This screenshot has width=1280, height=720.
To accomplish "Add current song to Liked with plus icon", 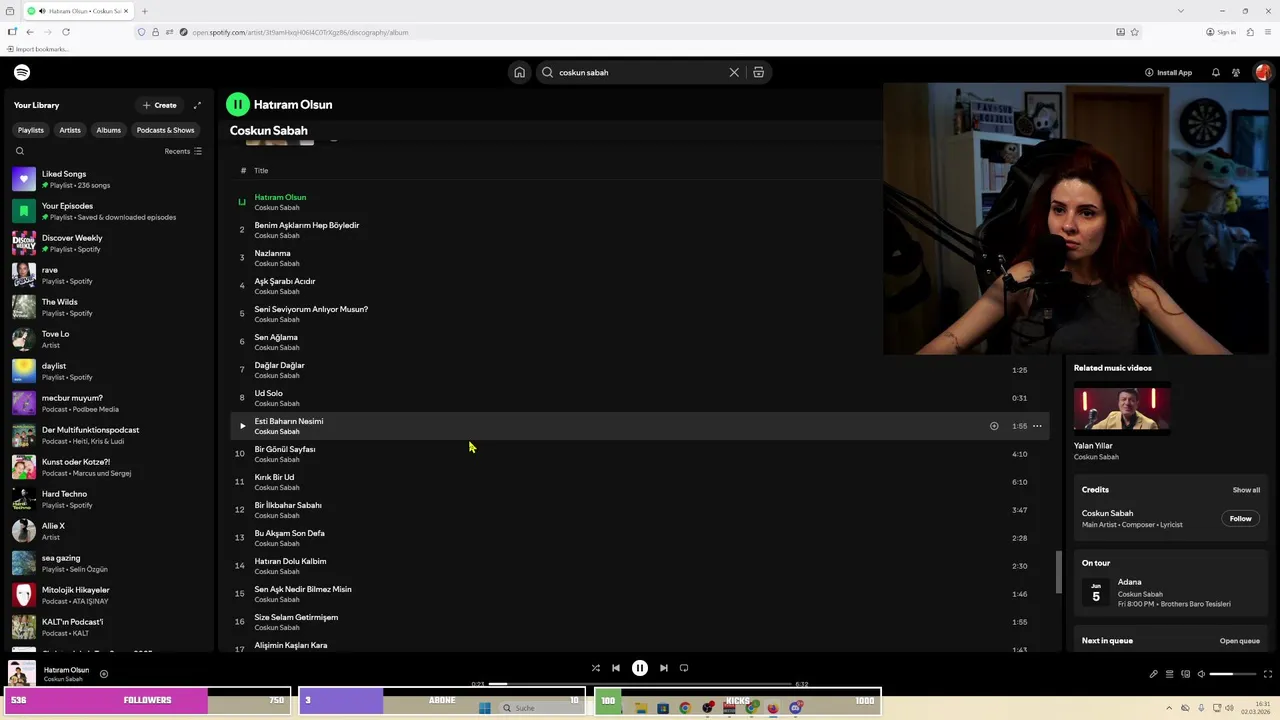I will tap(103, 674).
